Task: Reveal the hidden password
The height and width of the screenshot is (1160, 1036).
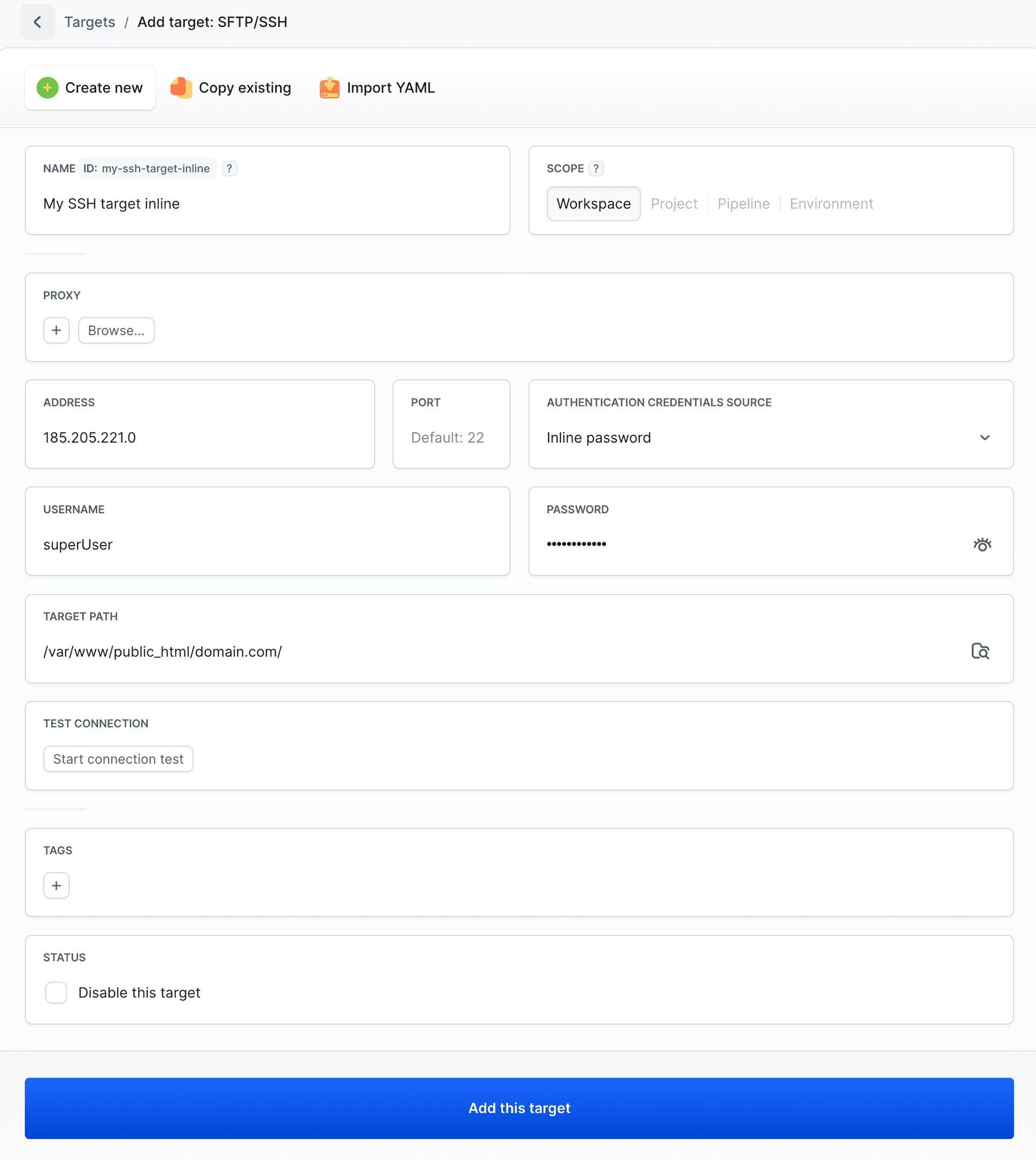Action: coord(983,544)
